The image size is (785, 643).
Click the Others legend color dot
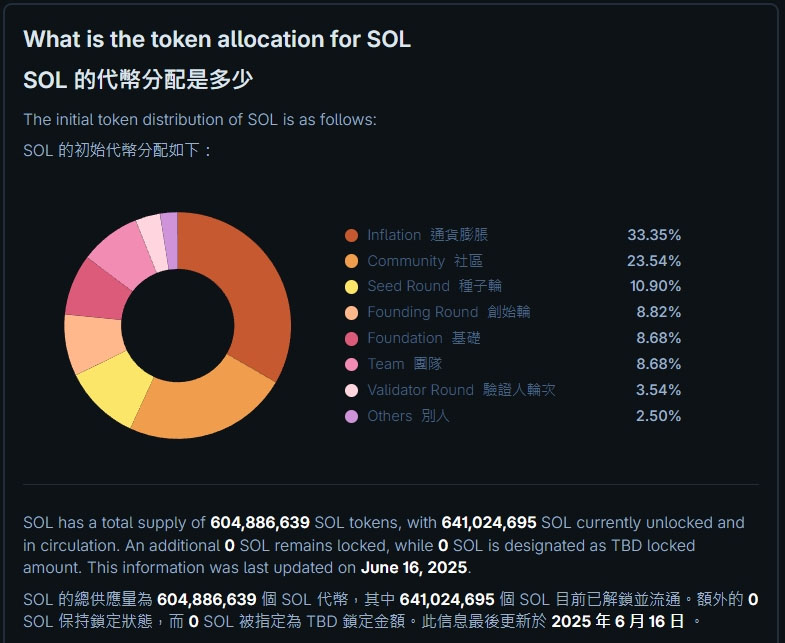[351, 416]
